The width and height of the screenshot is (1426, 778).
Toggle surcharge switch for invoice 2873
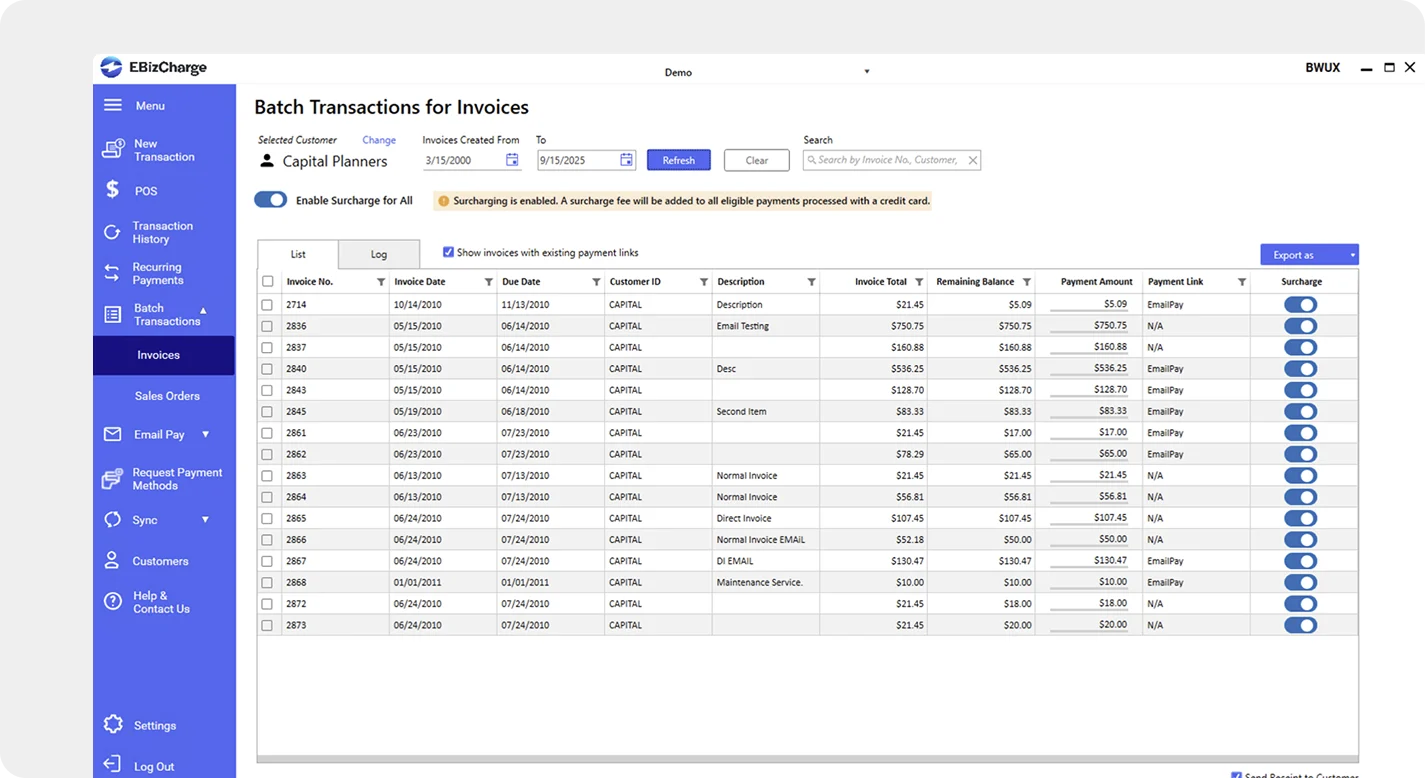[1301, 625]
